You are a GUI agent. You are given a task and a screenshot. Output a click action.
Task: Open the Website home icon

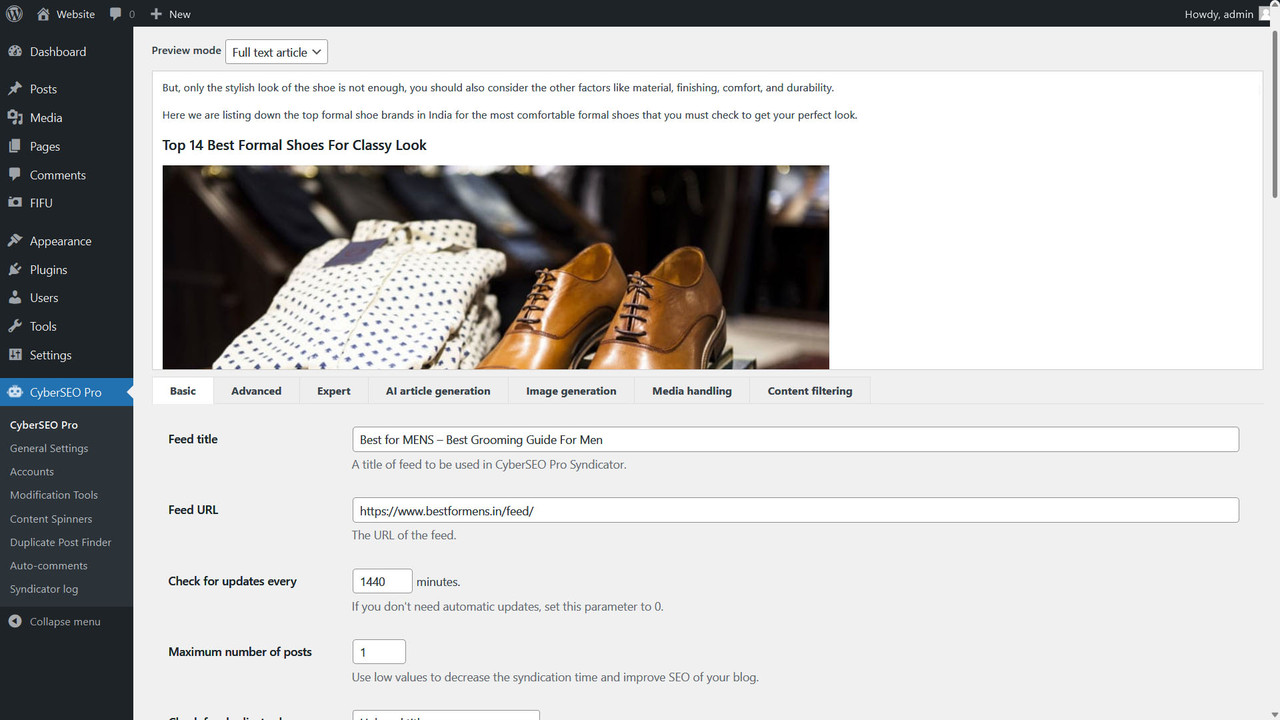(42, 14)
